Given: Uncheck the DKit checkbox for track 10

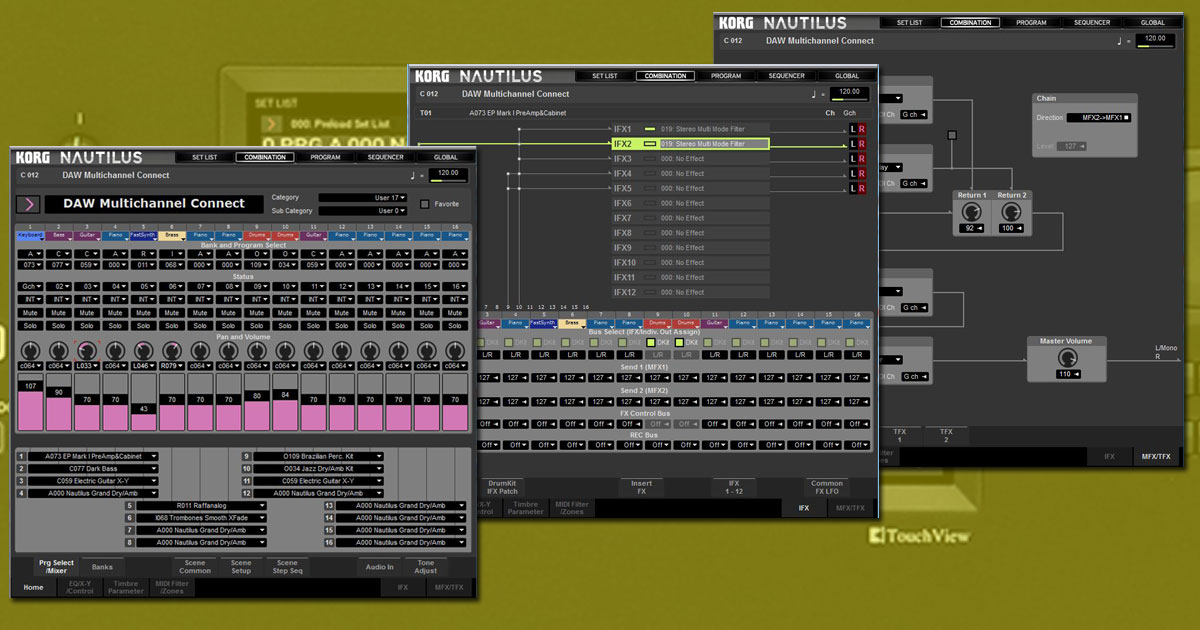Looking at the screenshot, I should click(679, 343).
